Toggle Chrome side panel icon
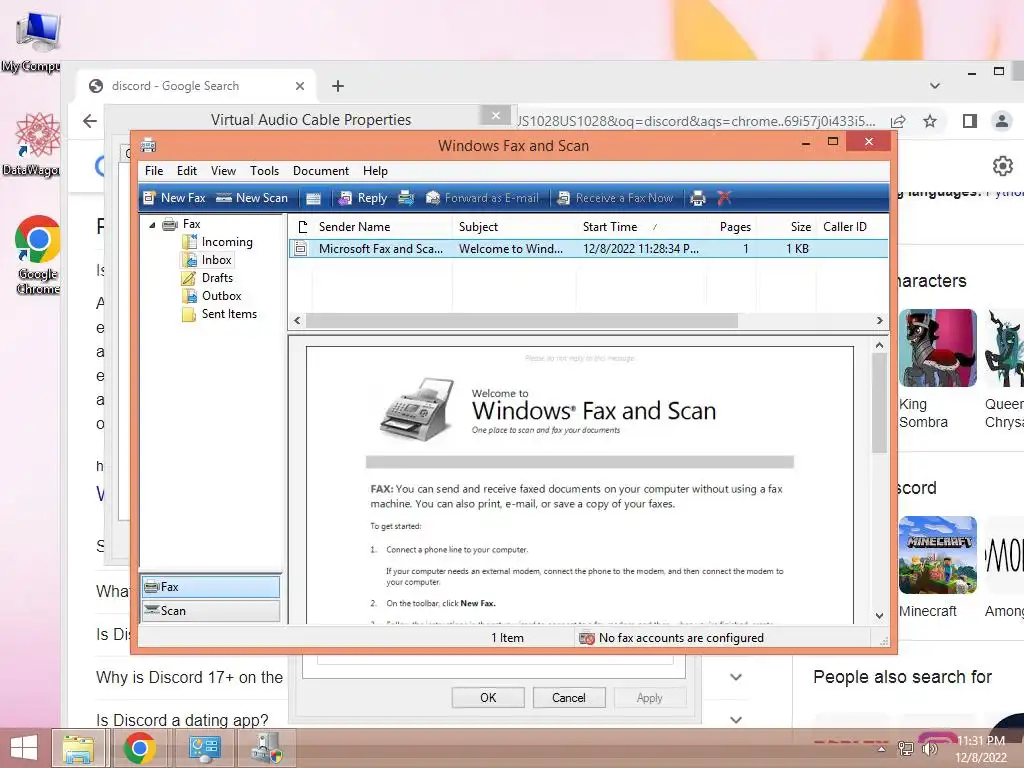 pyautogui.click(x=970, y=121)
